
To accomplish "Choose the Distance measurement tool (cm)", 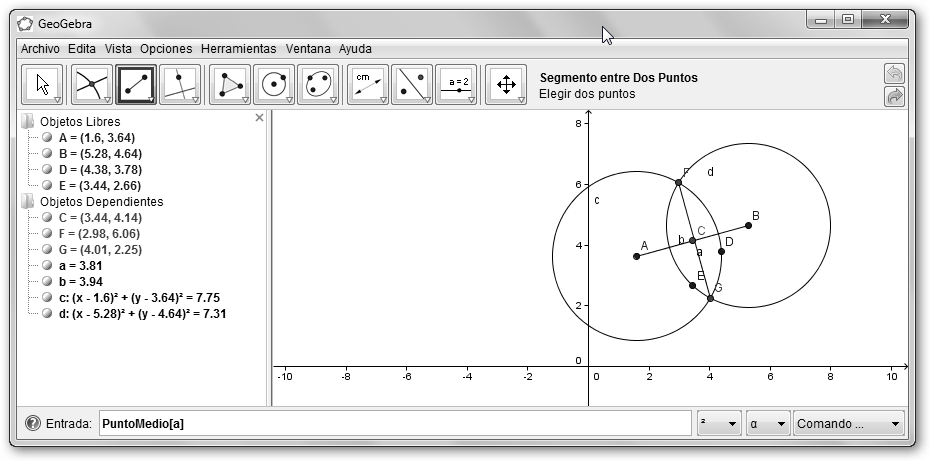I will tap(367, 84).
